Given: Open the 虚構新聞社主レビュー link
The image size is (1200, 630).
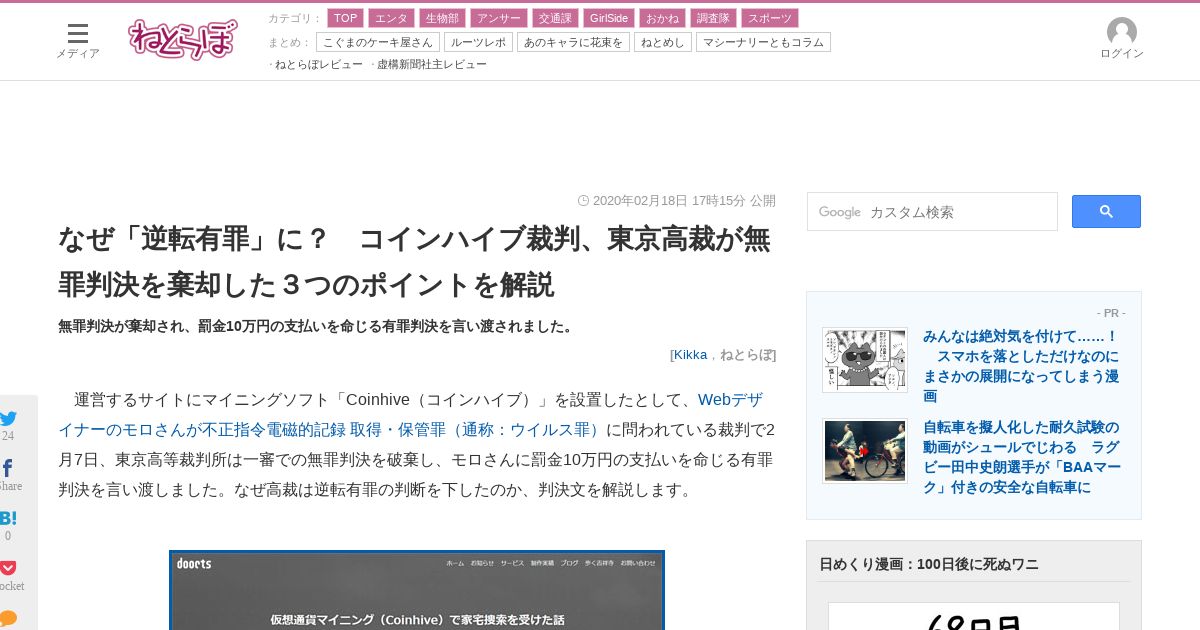Looking at the screenshot, I should click(x=431, y=64).
